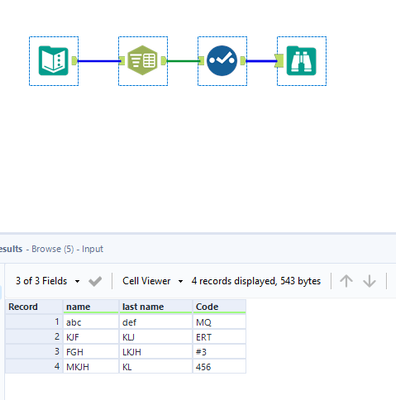Click the Browse (5) - Input results title
The width and height of the screenshot is (396, 400).
coord(67,249)
